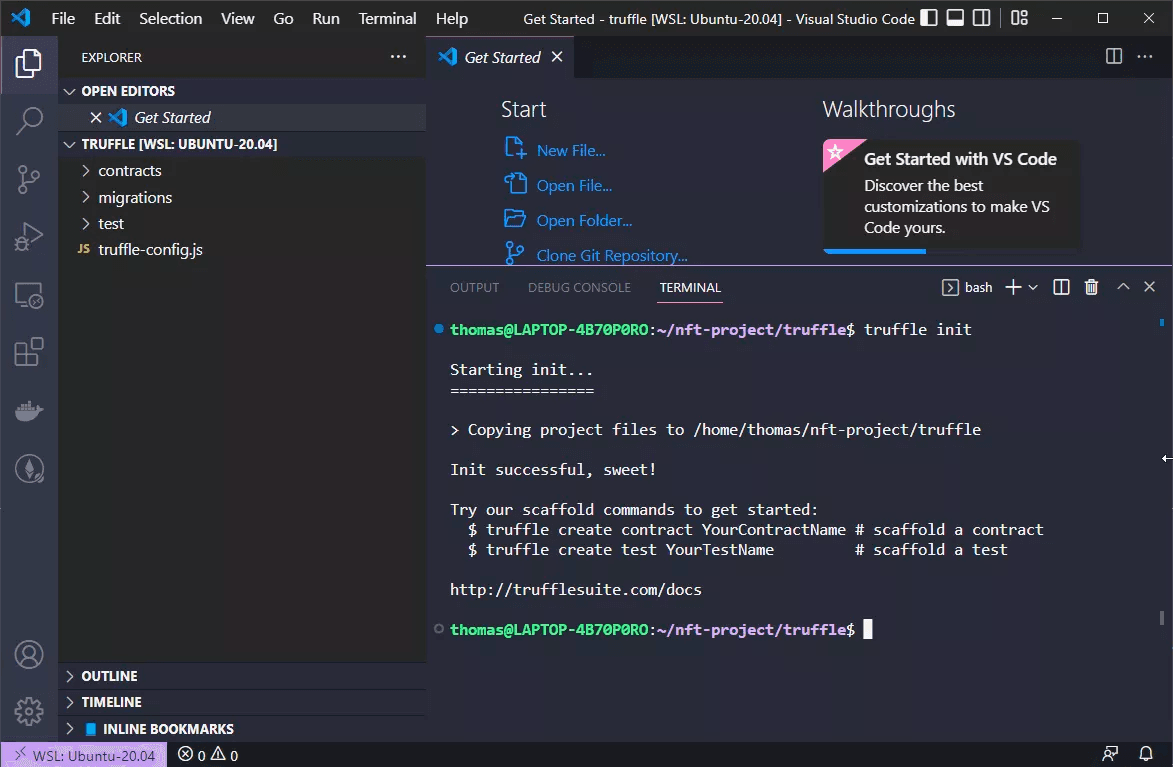Open the Manage gear icon
This screenshot has width=1173, height=767.
coord(28,712)
